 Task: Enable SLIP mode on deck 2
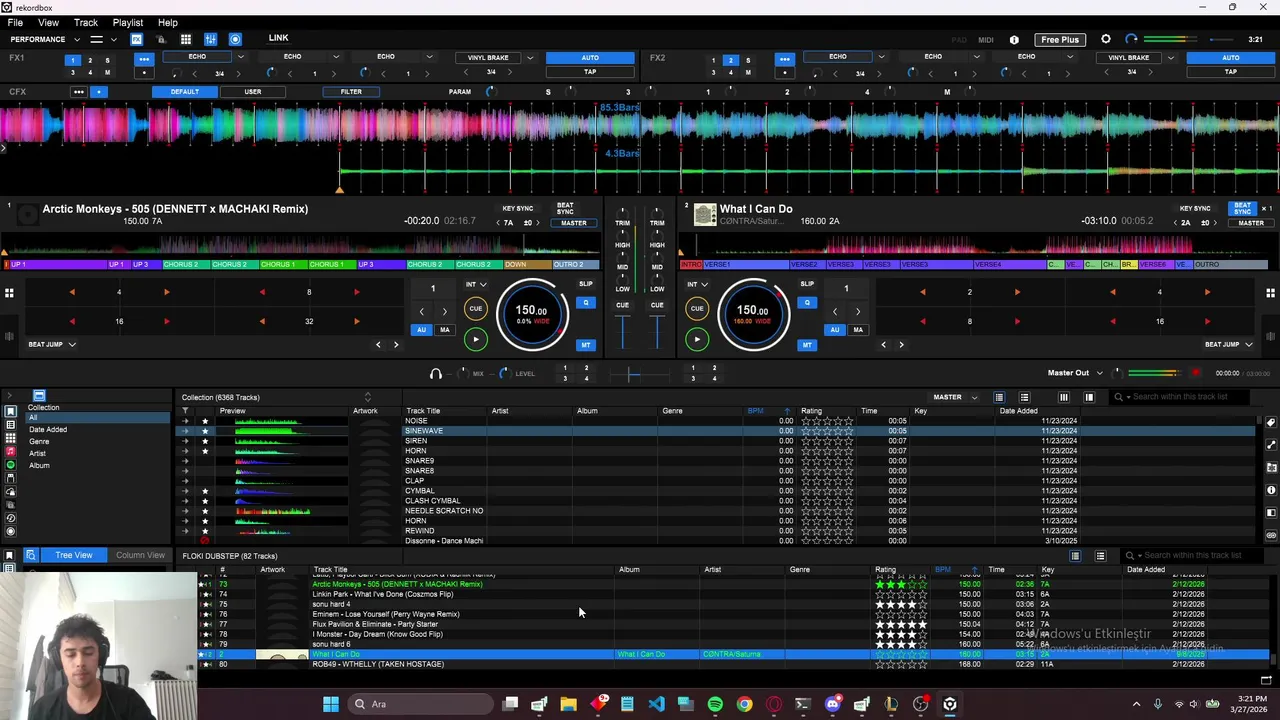pos(807,284)
